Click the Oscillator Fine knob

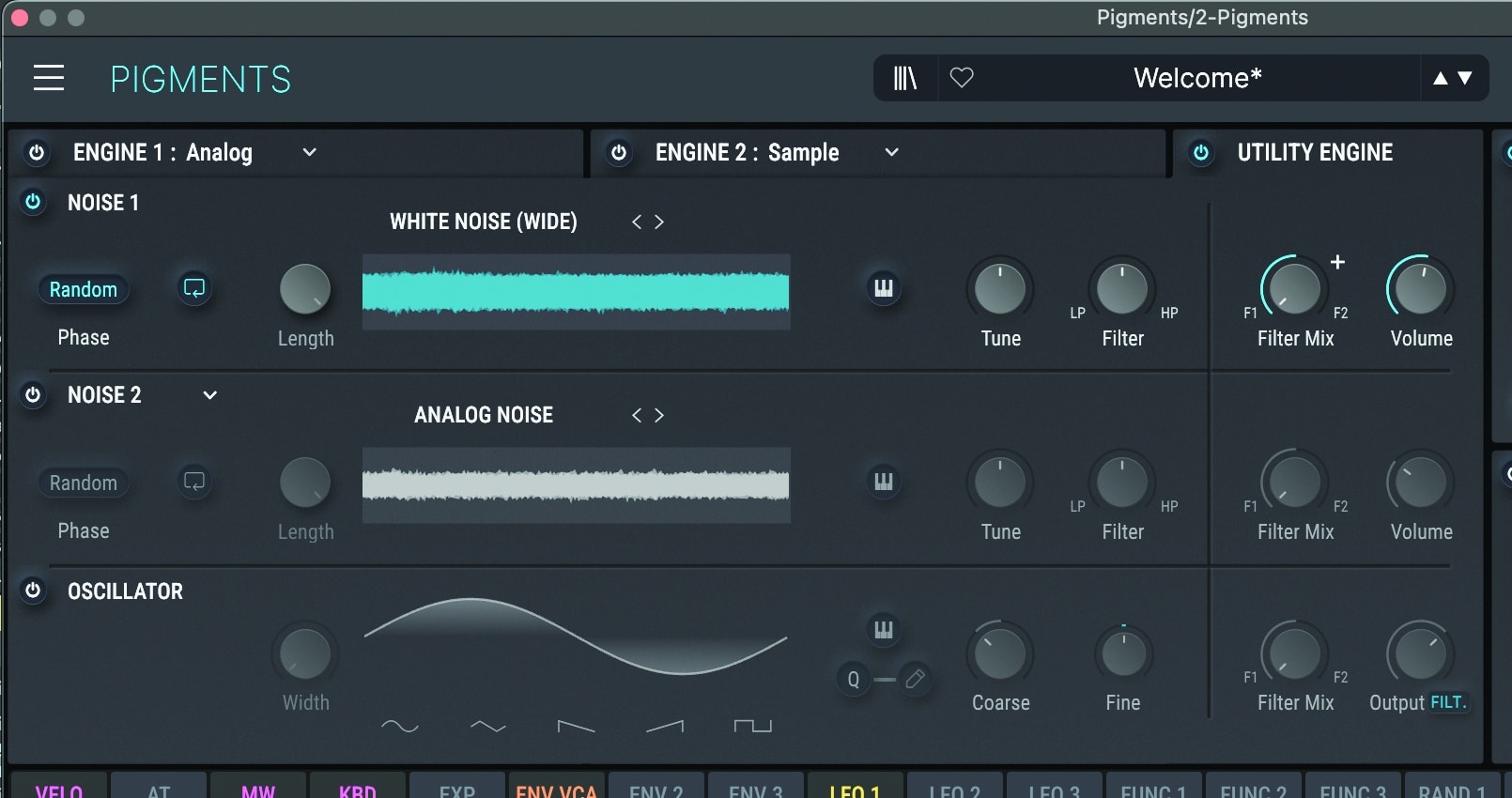pyautogui.click(x=1122, y=653)
